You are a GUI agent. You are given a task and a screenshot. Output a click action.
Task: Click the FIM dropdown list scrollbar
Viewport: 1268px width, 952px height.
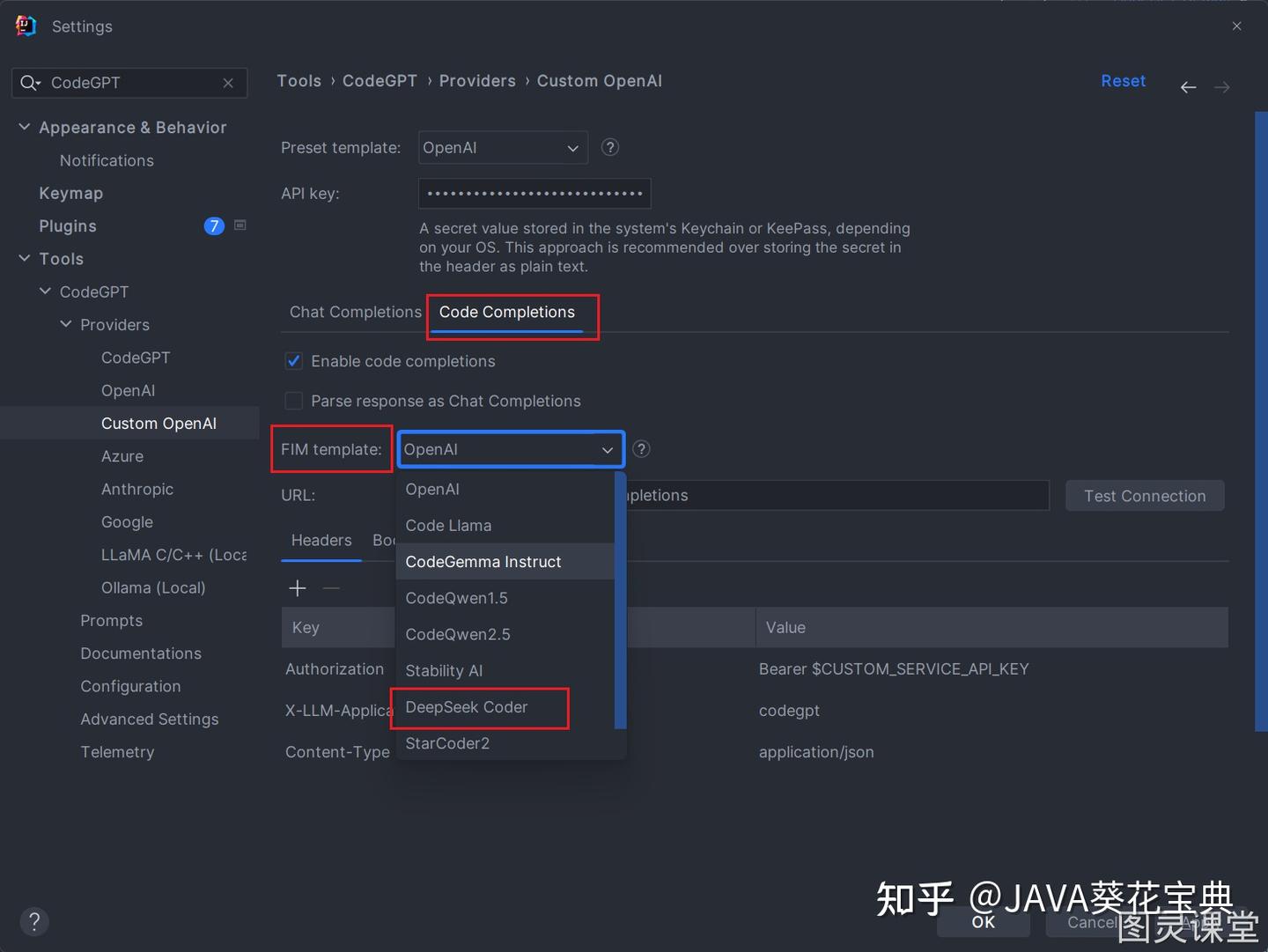[621, 601]
